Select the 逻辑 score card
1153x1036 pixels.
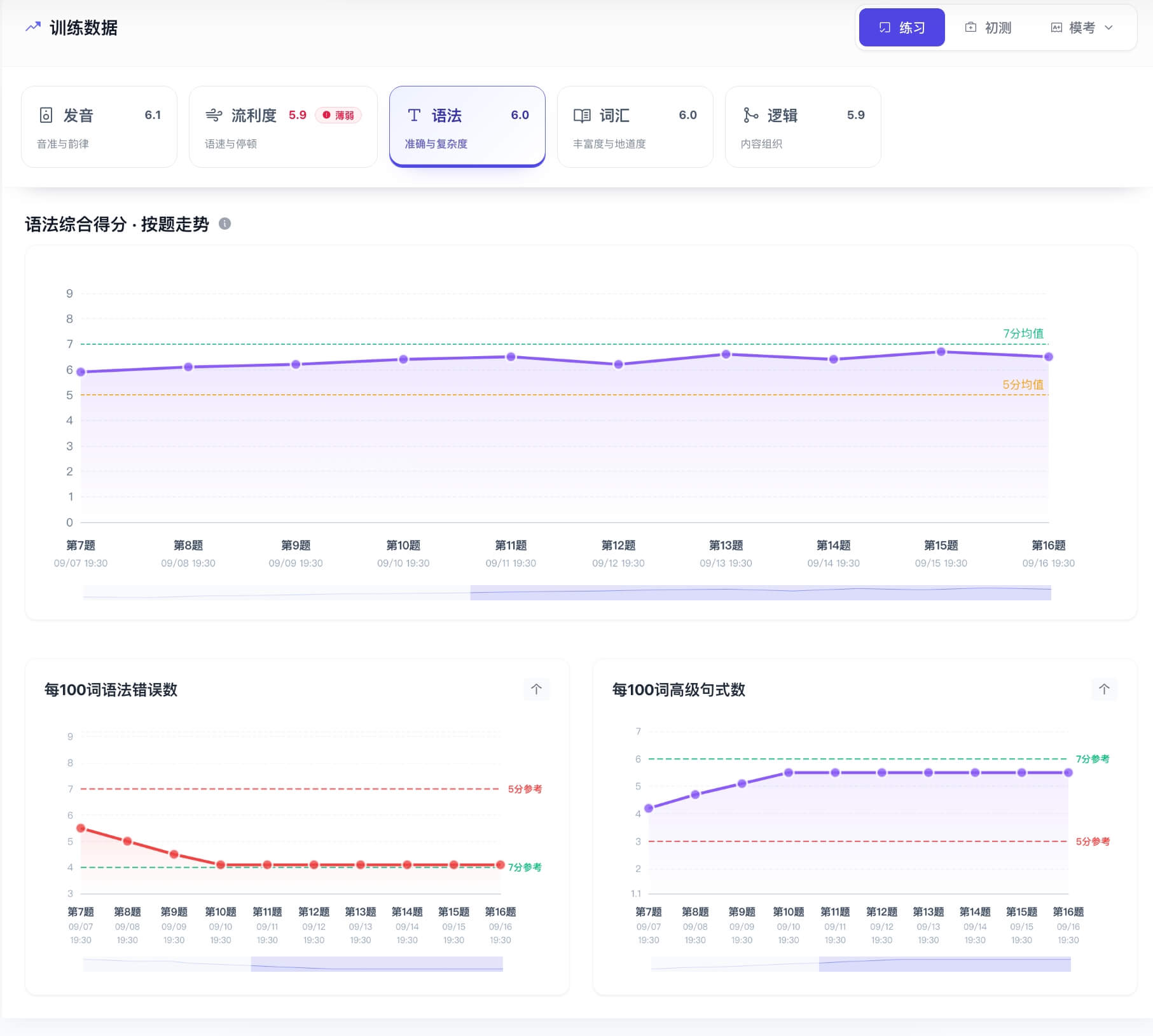(x=803, y=127)
